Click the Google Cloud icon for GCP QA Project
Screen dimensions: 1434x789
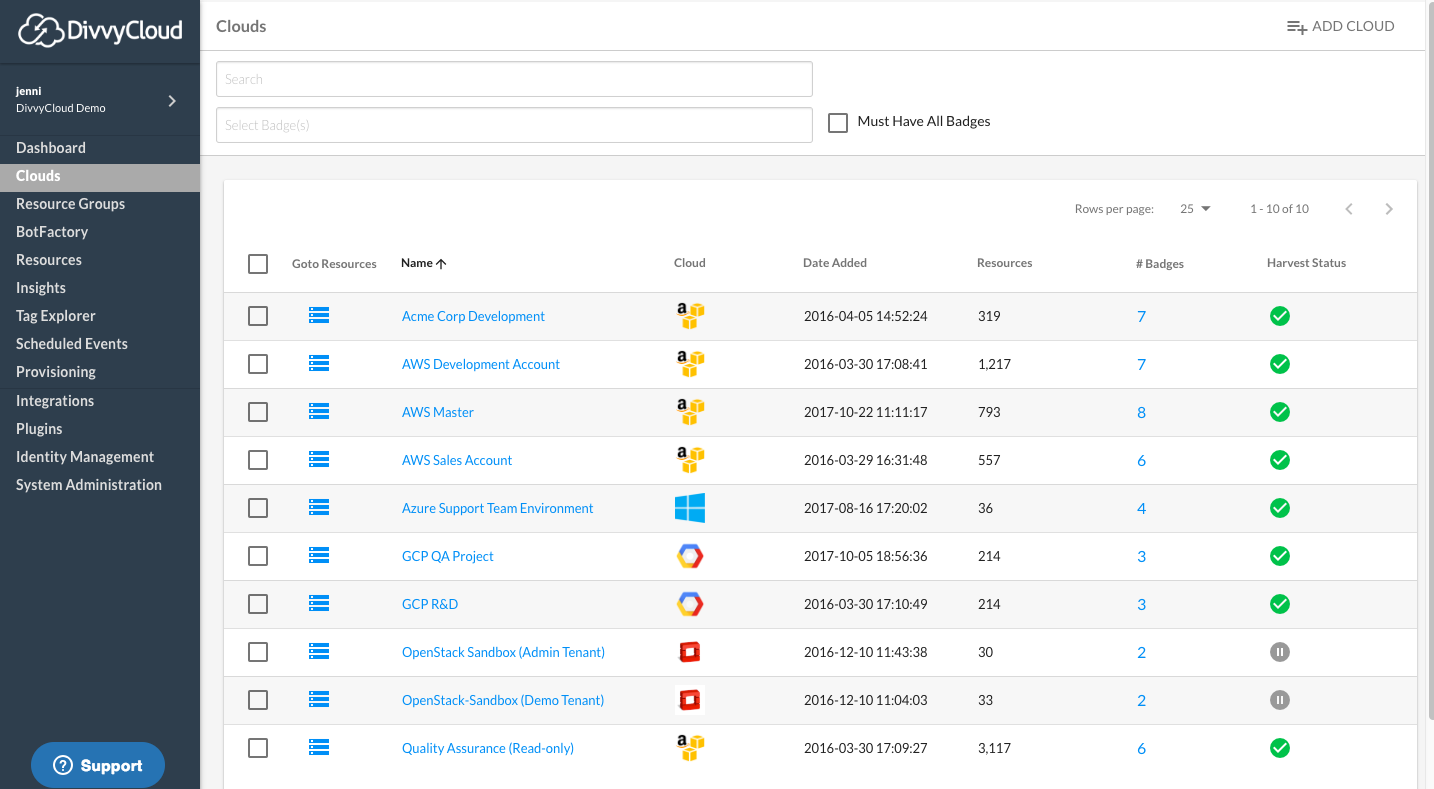click(689, 556)
